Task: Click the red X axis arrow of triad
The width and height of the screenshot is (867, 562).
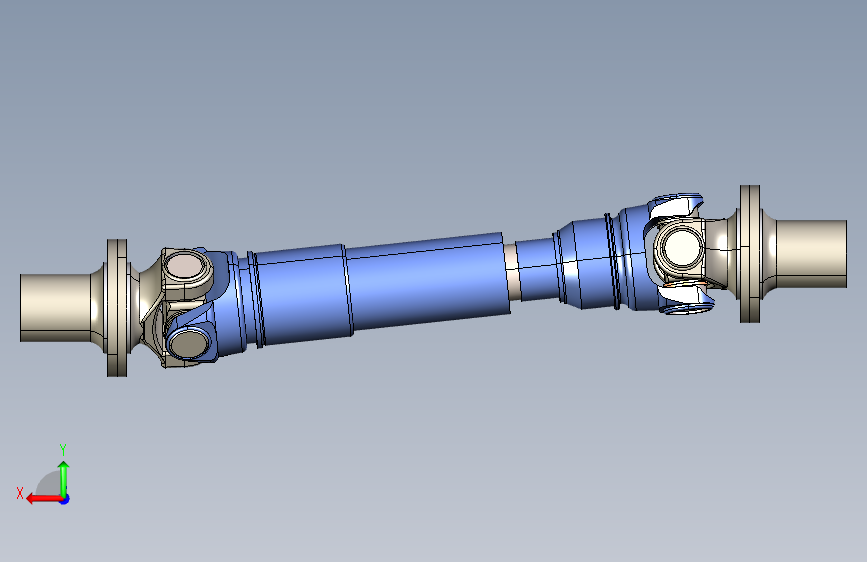Action: point(43,499)
